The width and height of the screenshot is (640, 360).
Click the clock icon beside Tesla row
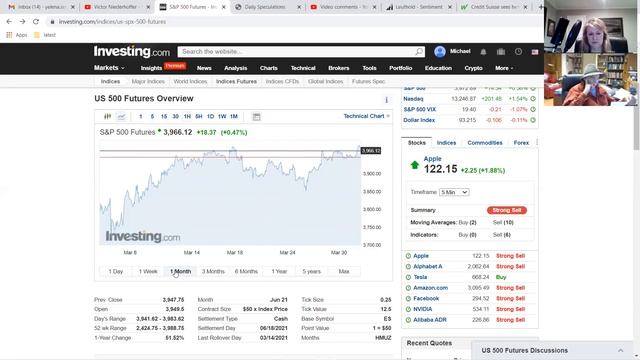point(408,277)
